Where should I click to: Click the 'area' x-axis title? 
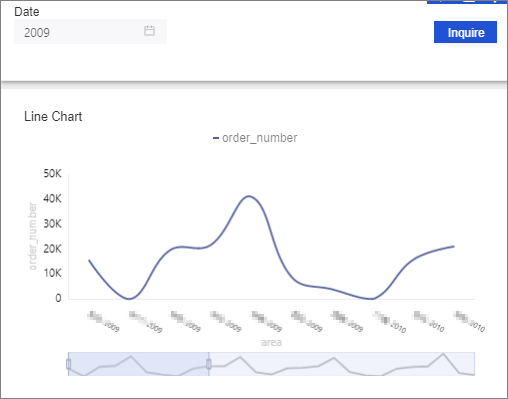[x=271, y=342]
